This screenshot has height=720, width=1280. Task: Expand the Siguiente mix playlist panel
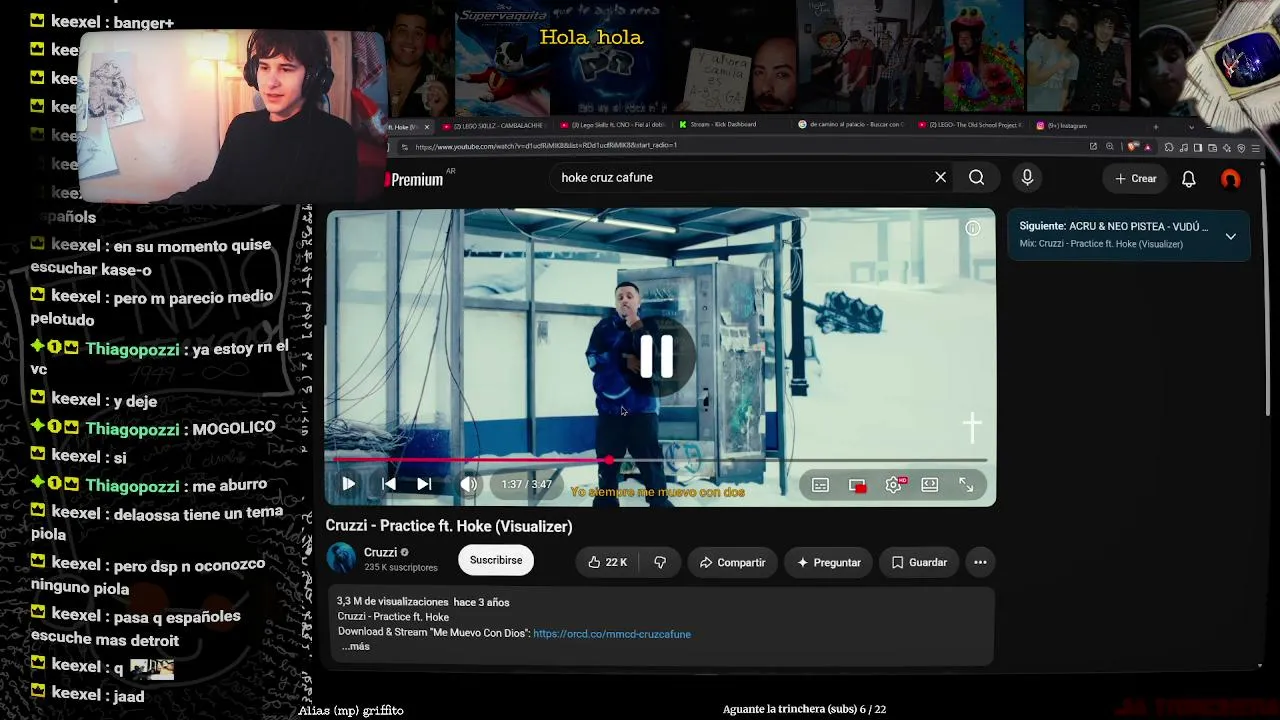(1230, 236)
